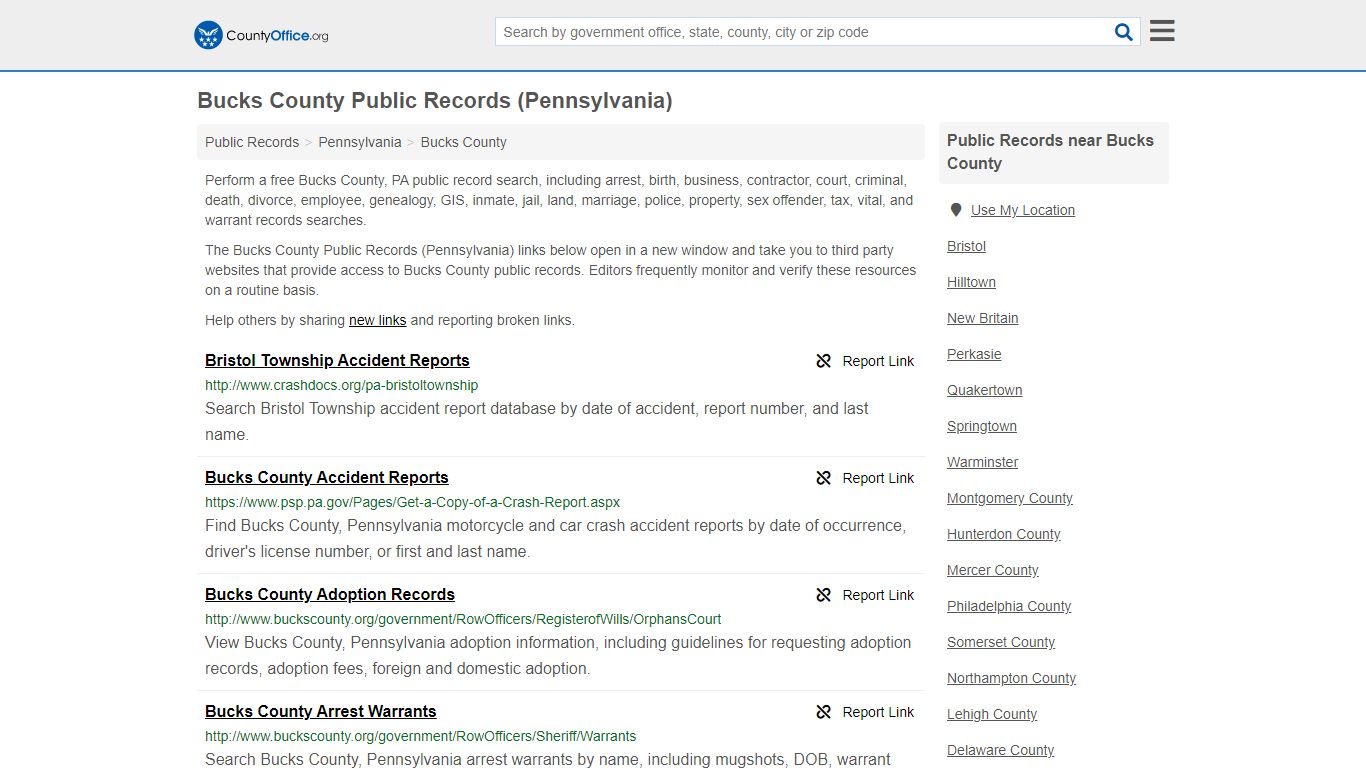Click the location pin icon
Image resolution: width=1366 pixels, height=768 pixels.
pyautogui.click(x=956, y=210)
